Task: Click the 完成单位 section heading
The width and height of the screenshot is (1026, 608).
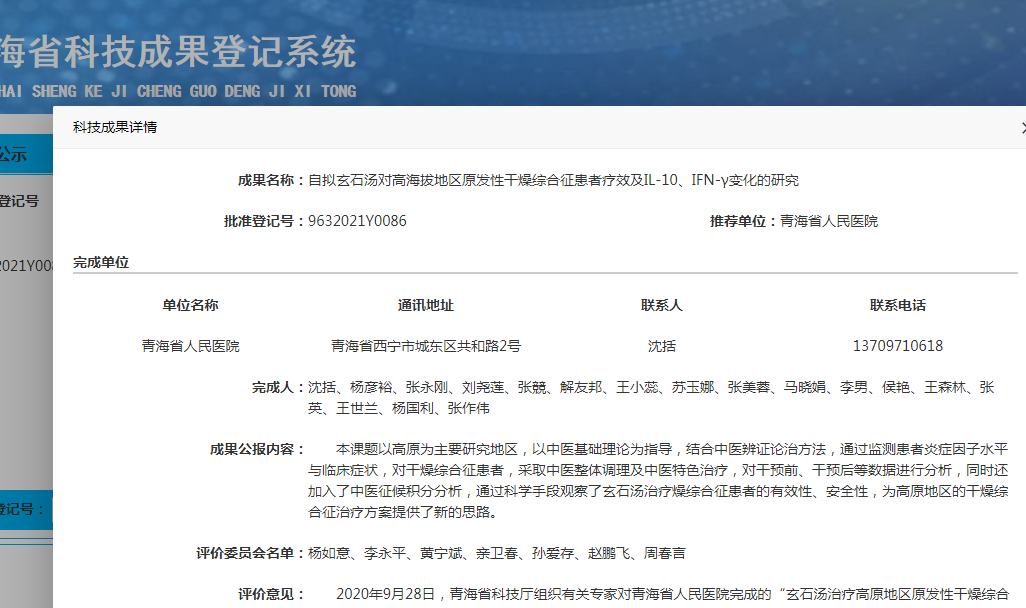Action: pyautogui.click(x=101, y=263)
